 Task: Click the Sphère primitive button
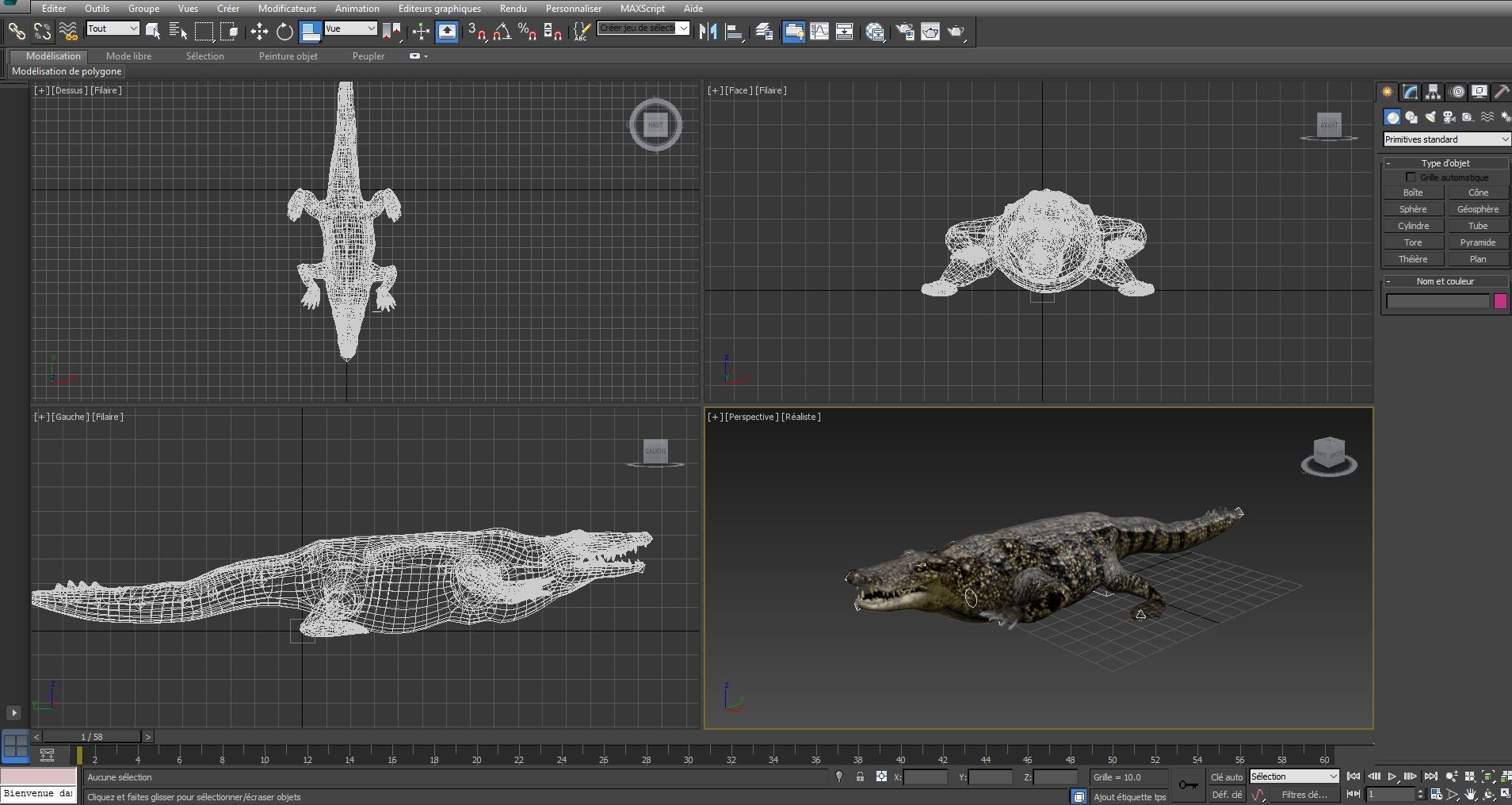tap(1413, 209)
